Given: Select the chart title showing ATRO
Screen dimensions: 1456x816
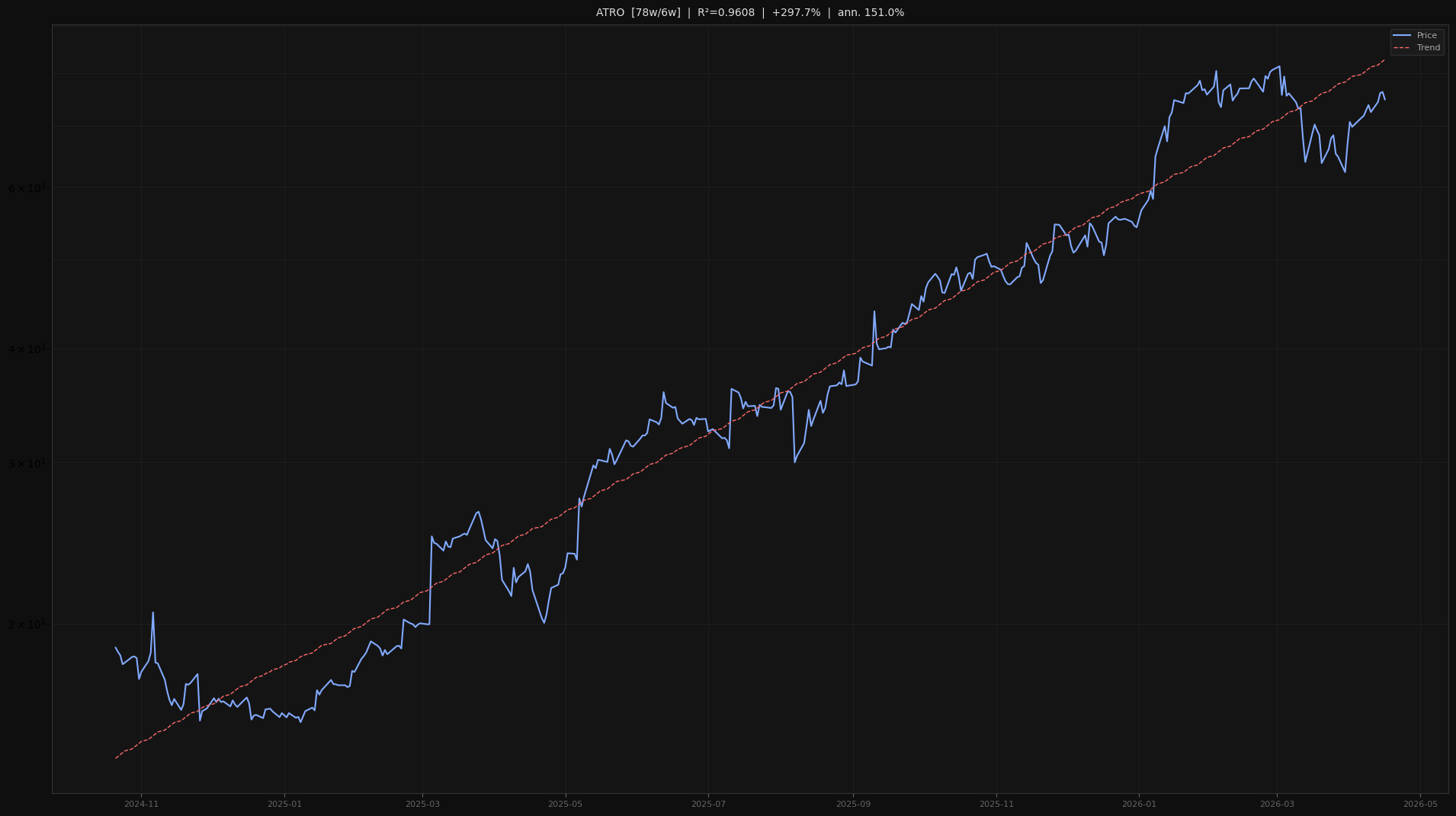Looking at the screenshot, I should [608, 12].
